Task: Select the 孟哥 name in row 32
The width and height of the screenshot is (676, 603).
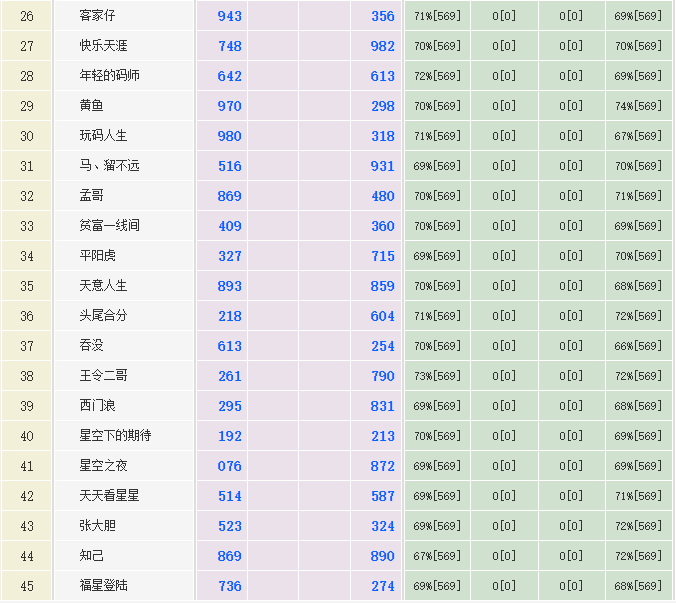Action: 92,196
